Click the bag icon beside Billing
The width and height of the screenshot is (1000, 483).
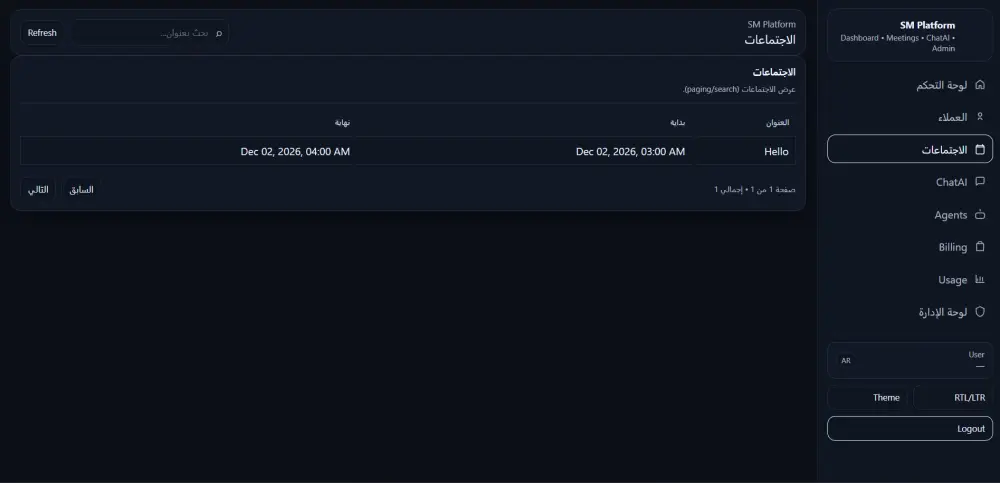(x=980, y=246)
